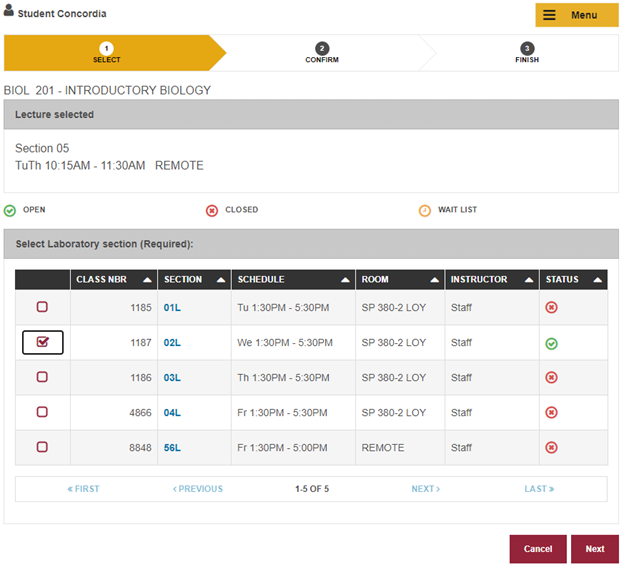Uncheck the box for class 1187
The height and width of the screenshot is (567, 624).
pyautogui.click(x=42, y=342)
